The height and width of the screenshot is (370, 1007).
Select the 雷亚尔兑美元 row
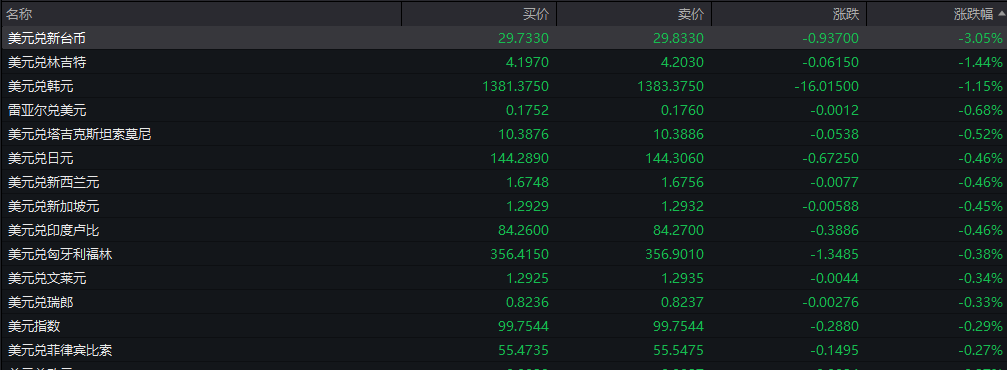[x=504, y=110]
